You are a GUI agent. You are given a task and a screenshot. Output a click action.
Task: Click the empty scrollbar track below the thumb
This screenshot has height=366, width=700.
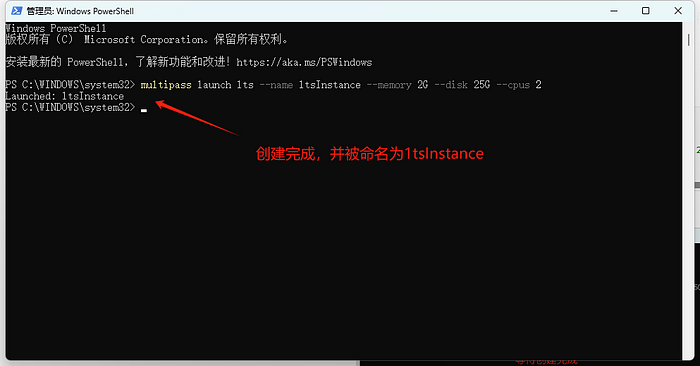tap(688, 201)
